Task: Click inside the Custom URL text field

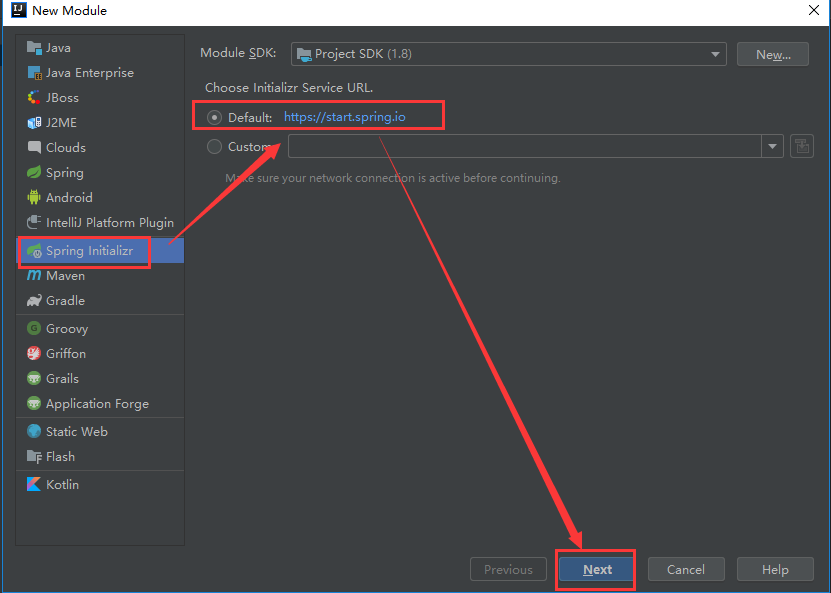Action: point(525,146)
